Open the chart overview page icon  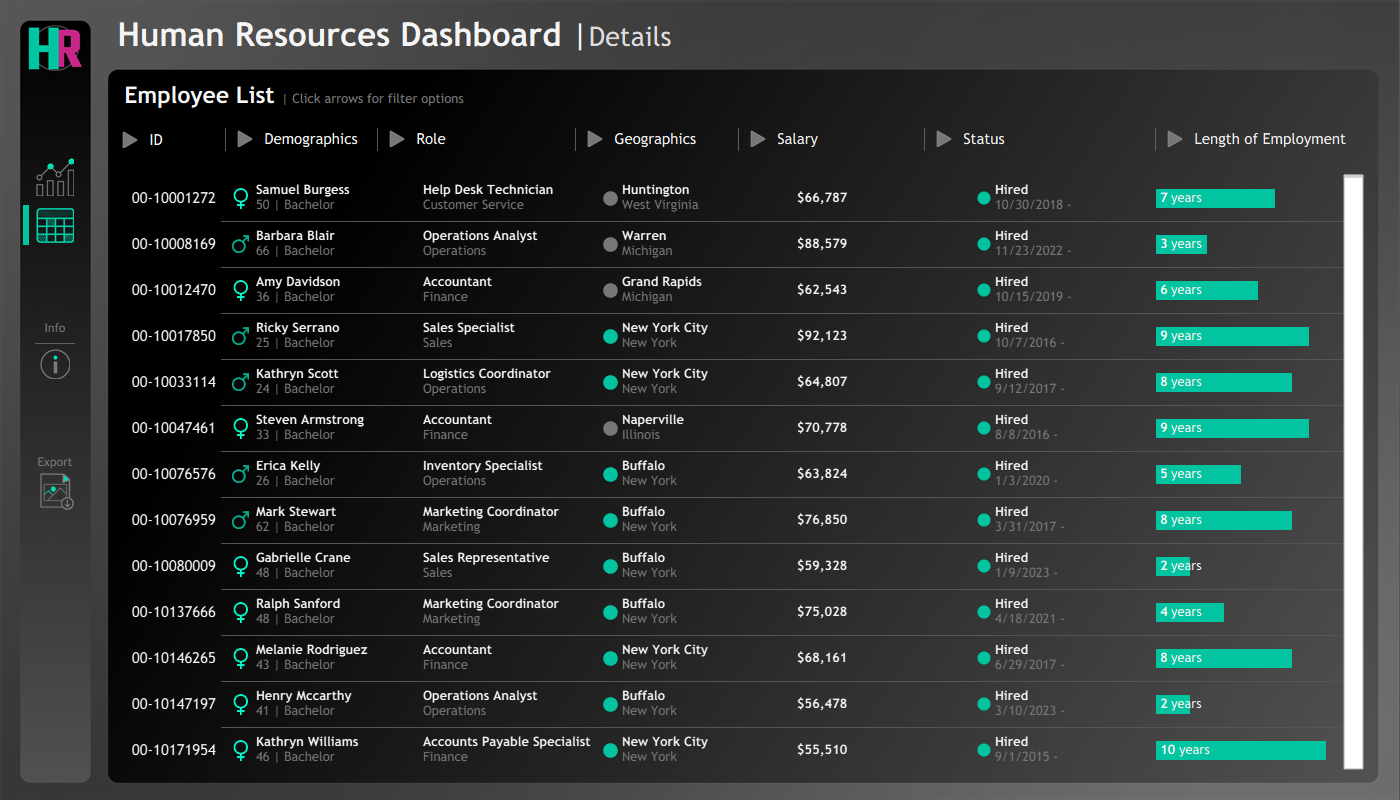pyautogui.click(x=55, y=177)
